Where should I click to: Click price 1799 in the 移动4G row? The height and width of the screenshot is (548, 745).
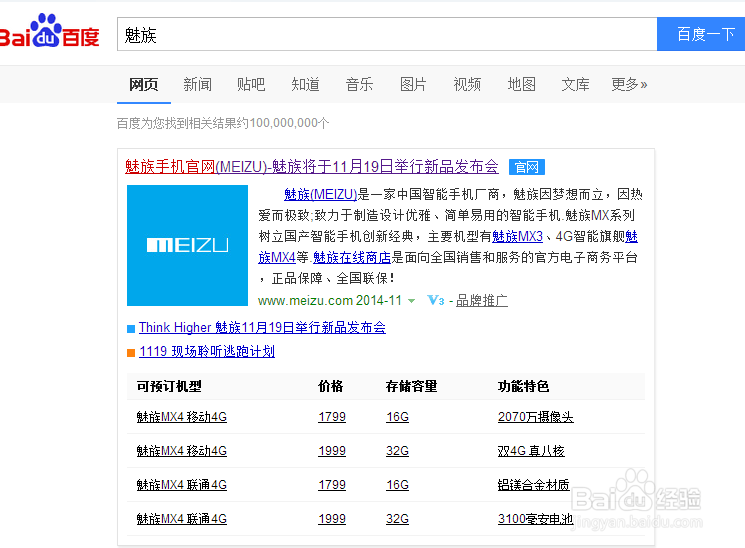tap(332, 417)
